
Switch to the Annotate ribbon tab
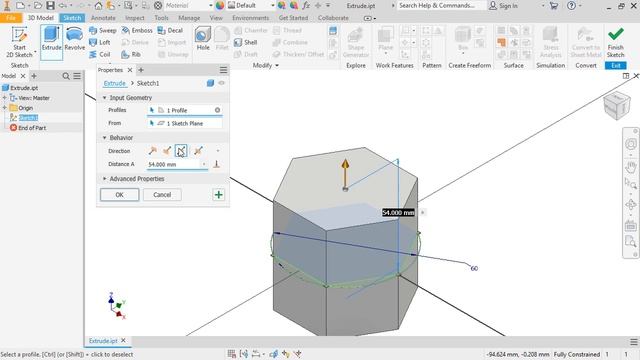pos(103,18)
